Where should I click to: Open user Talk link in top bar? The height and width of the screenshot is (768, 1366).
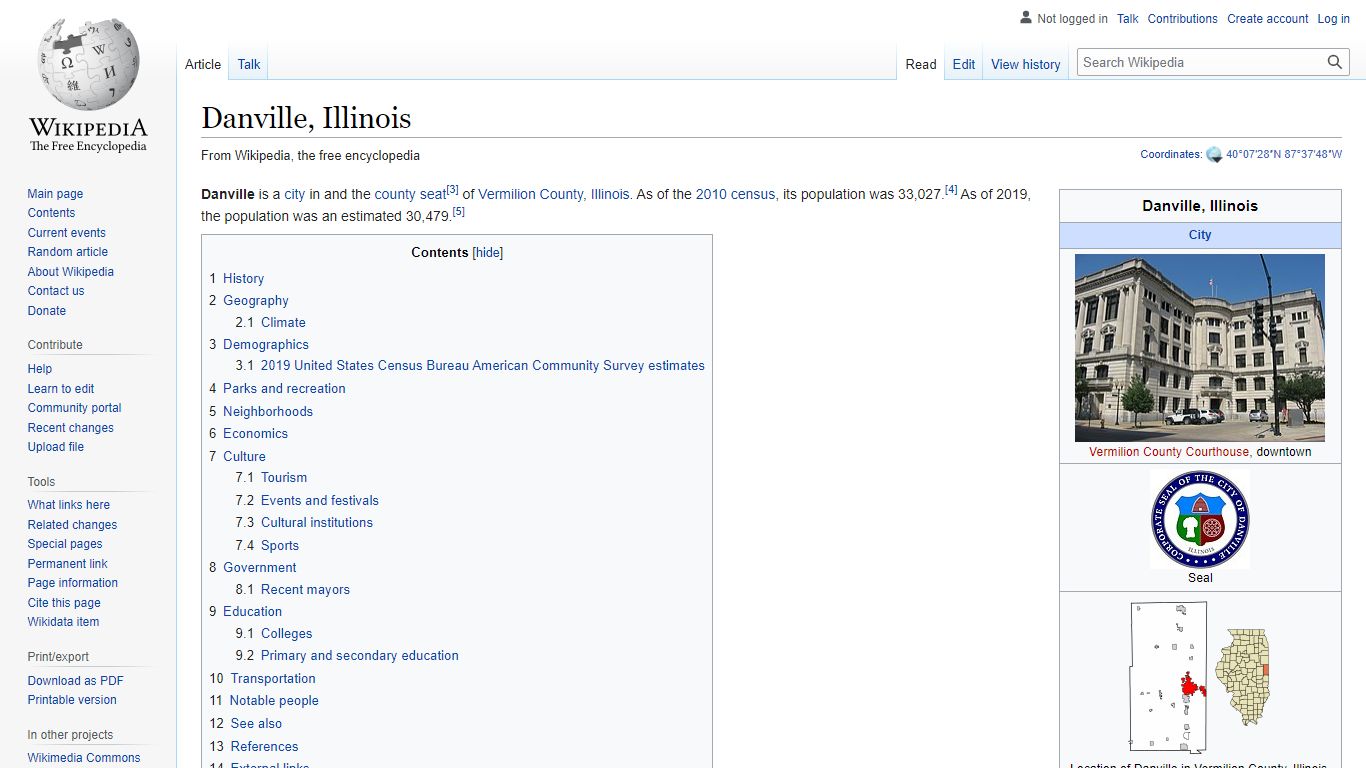point(1128,18)
